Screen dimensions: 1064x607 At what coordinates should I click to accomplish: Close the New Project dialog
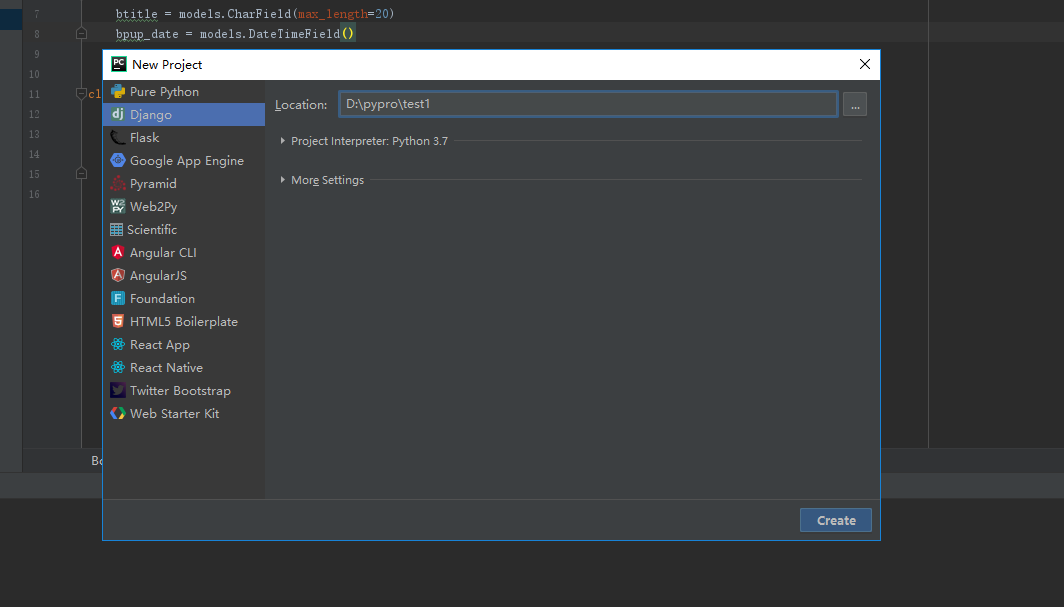[x=864, y=64]
